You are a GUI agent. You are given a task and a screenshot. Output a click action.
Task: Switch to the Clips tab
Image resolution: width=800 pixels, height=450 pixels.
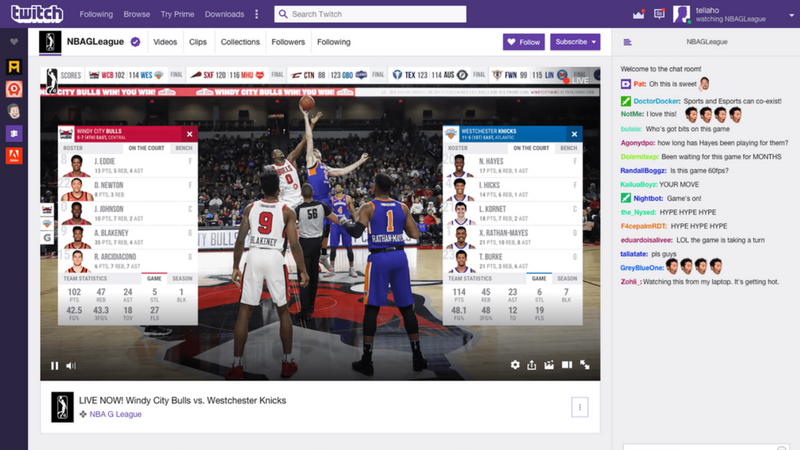pos(198,42)
